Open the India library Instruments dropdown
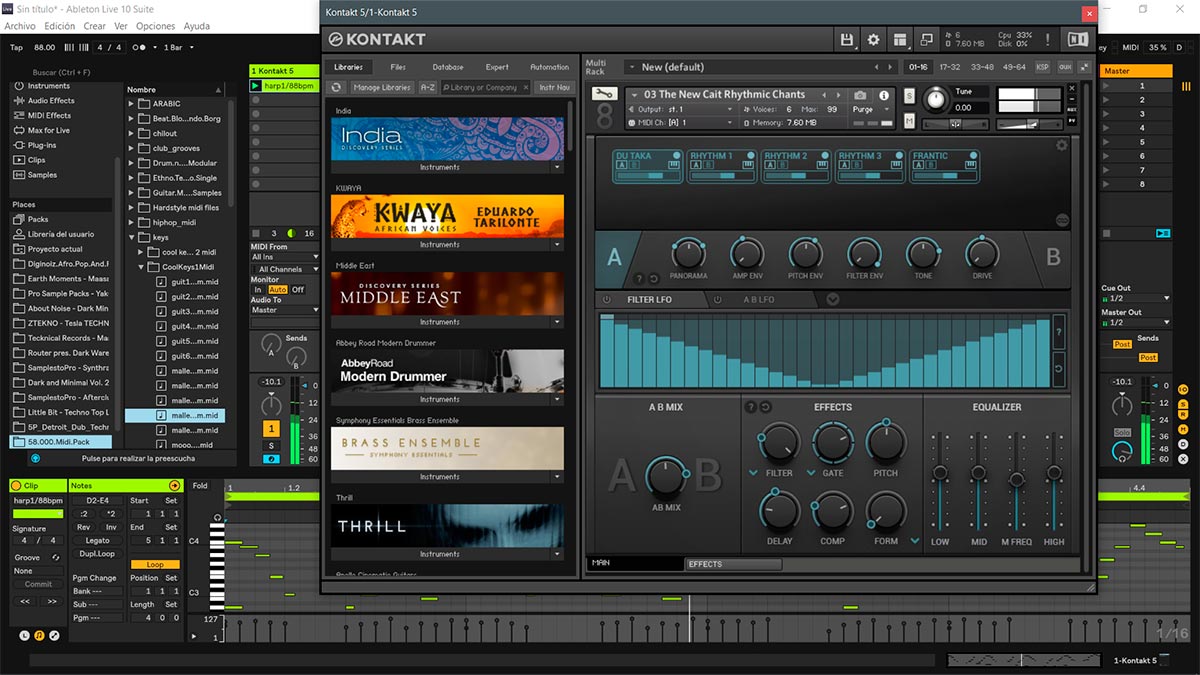 [x=558, y=167]
